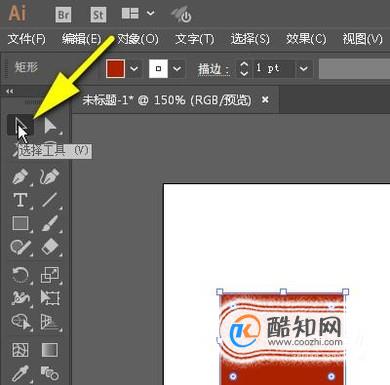Click the 1 pt stroke weight field
The height and width of the screenshot is (385, 390).
pyautogui.click(x=273, y=69)
